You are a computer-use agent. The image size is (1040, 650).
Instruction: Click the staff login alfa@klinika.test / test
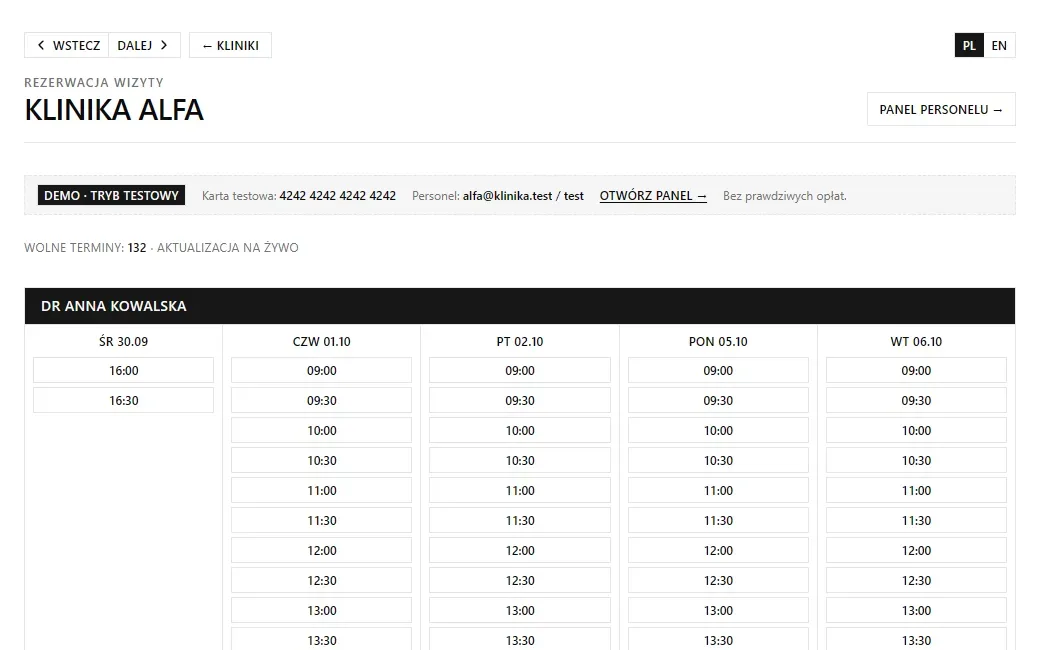click(523, 196)
